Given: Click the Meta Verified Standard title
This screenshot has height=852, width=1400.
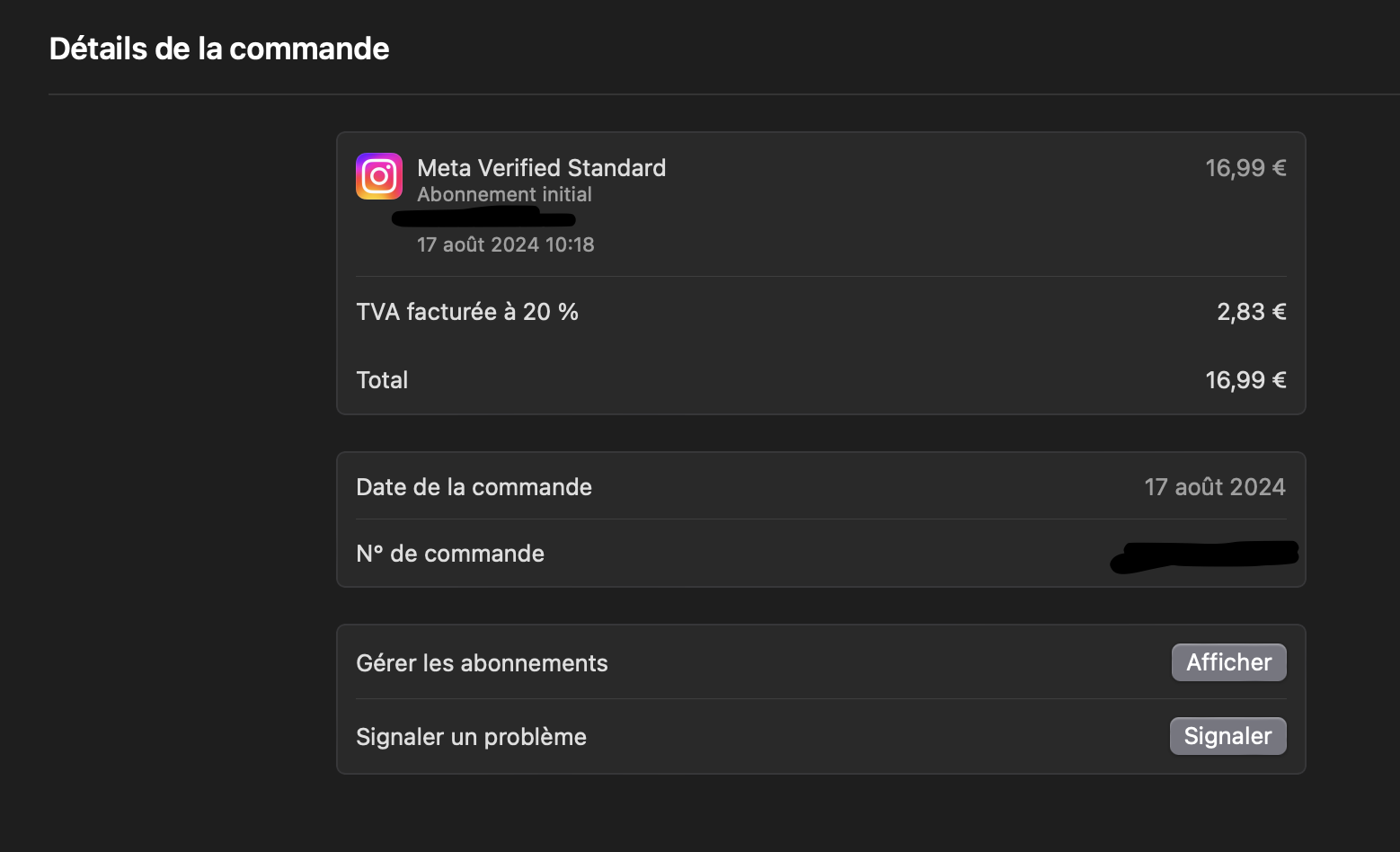Looking at the screenshot, I should [541, 168].
